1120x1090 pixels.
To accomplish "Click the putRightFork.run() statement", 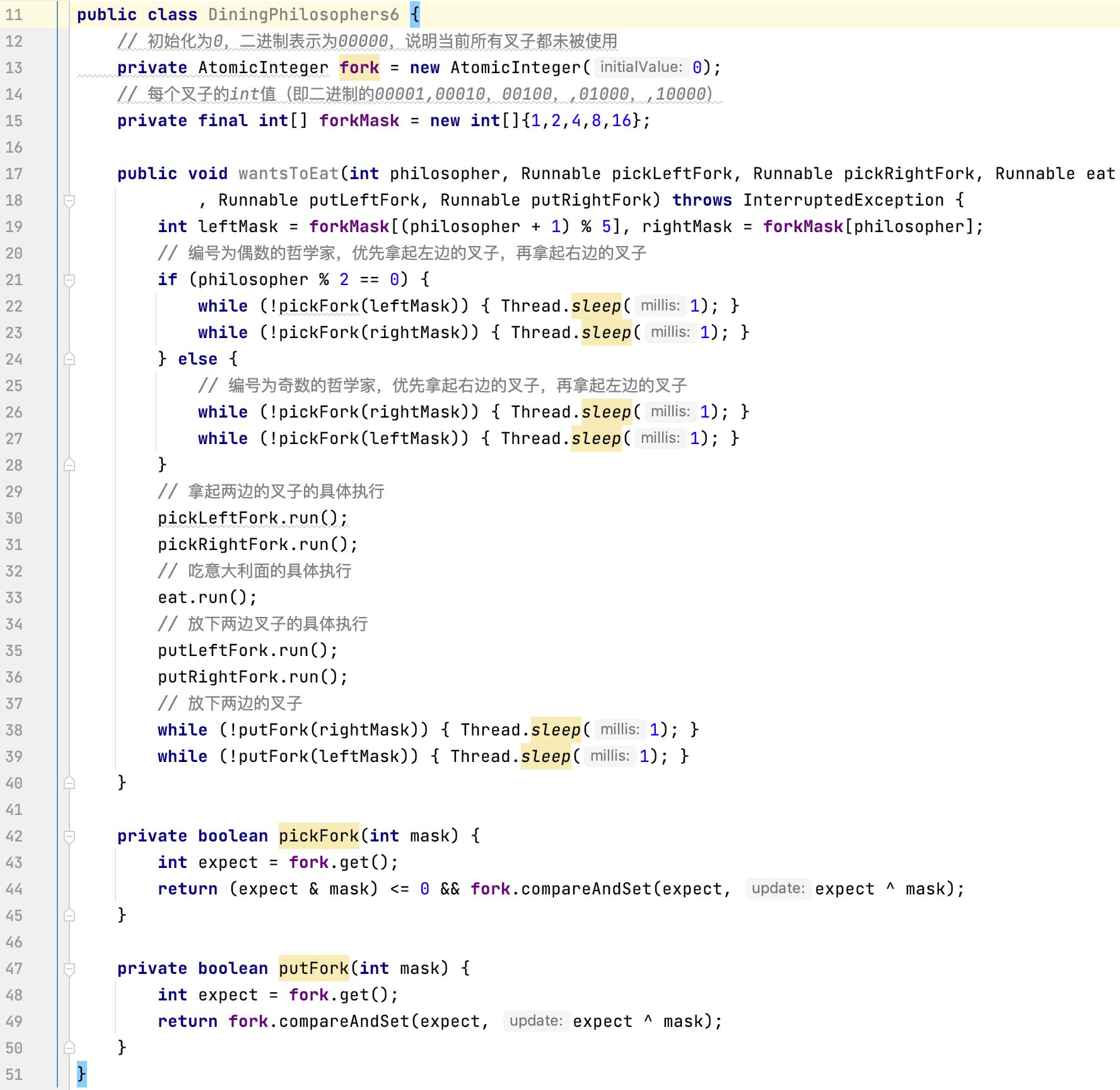I will (253, 677).
